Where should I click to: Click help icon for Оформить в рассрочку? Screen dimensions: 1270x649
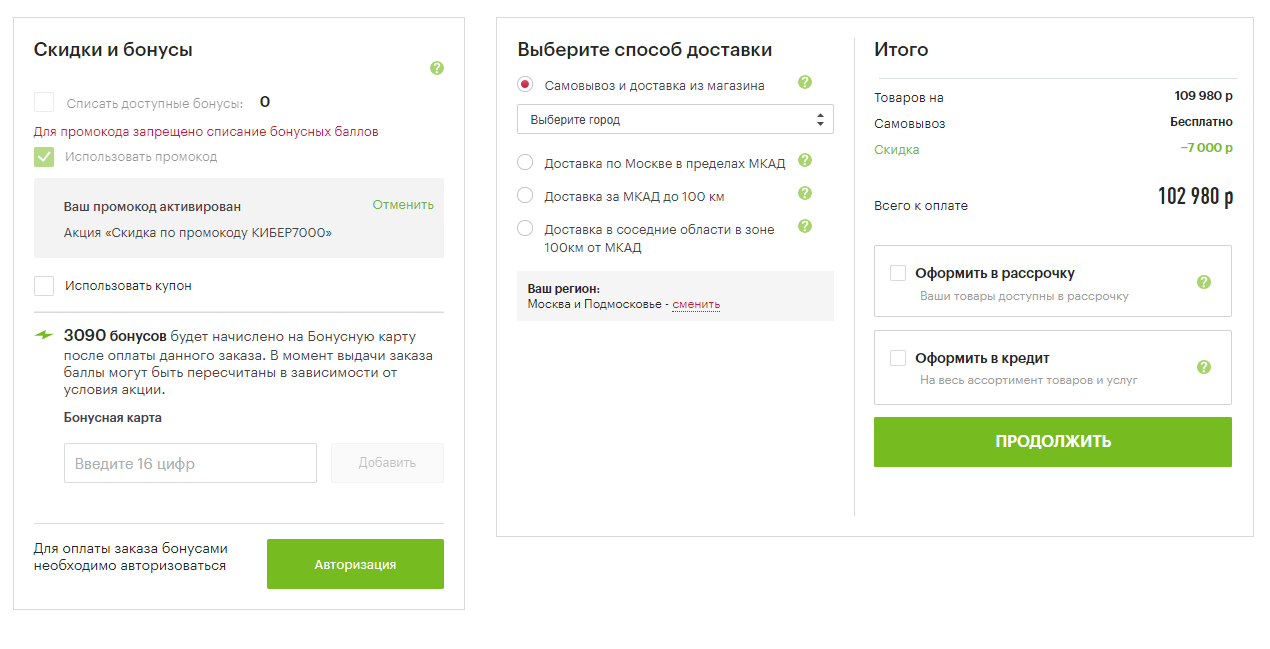(x=1204, y=282)
